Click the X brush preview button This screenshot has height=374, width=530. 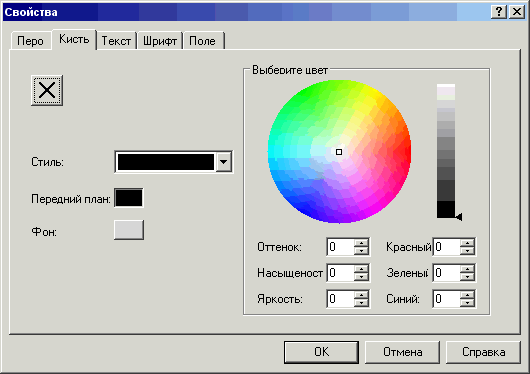[47, 90]
